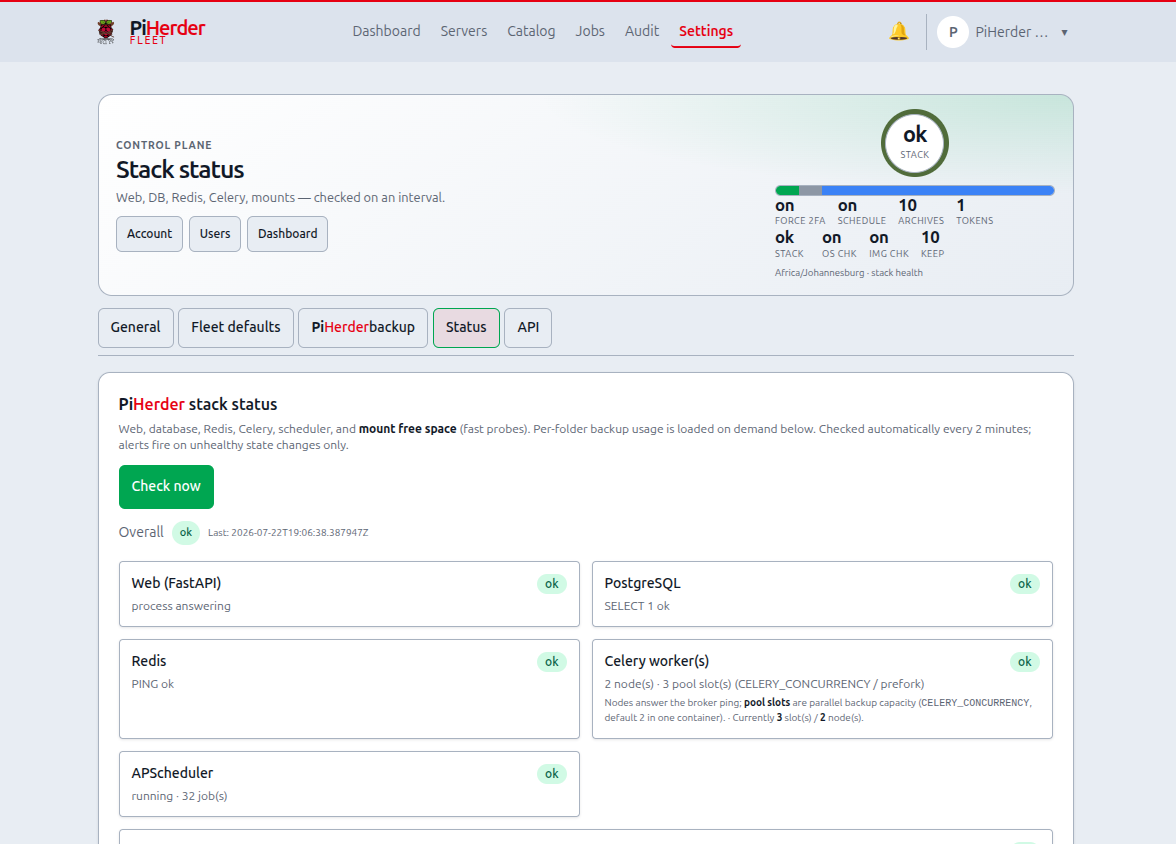Screen dimensions: 1176x844
Task: Click the PiHerder raspberry logo icon
Action: coord(106,32)
